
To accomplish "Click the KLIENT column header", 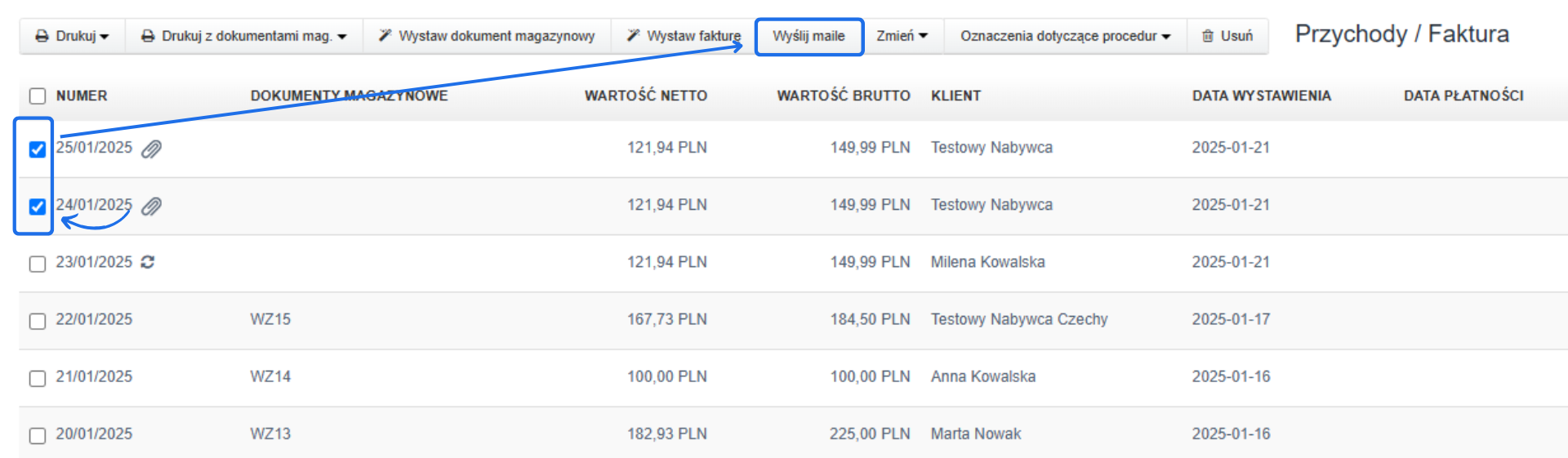I will tap(956, 96).
